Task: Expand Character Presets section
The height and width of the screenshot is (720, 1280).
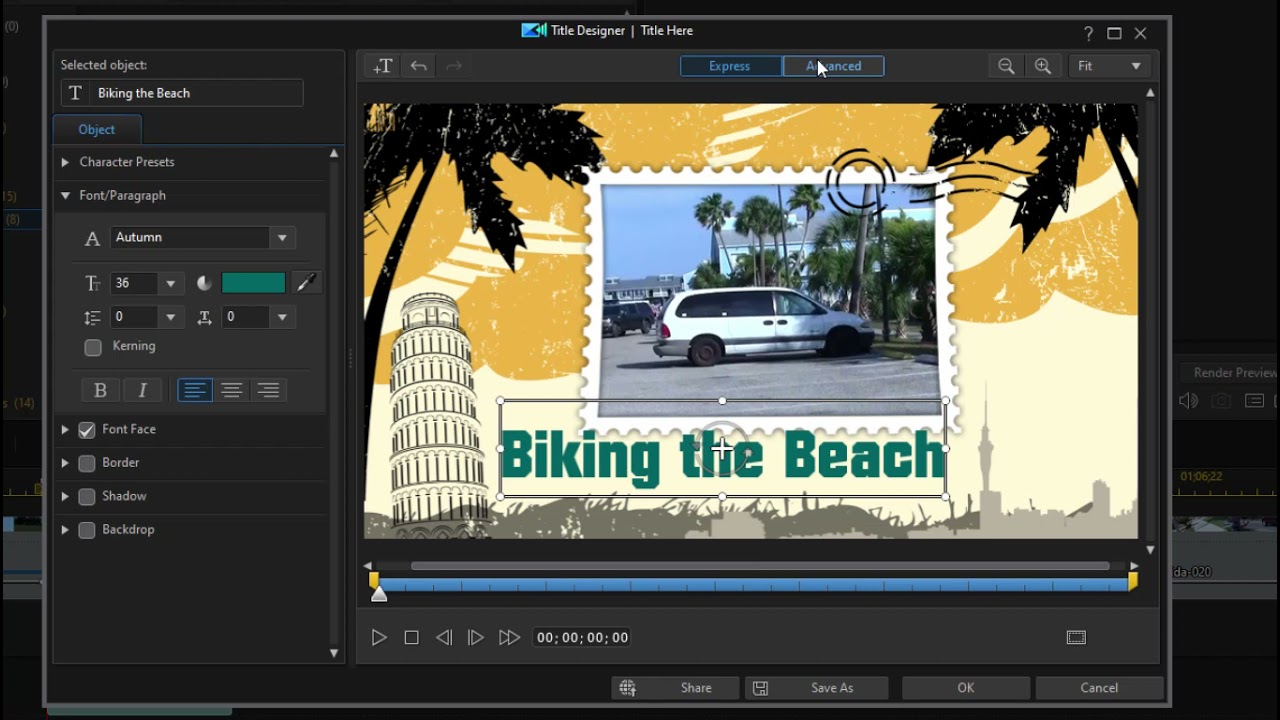Action: 65,162
